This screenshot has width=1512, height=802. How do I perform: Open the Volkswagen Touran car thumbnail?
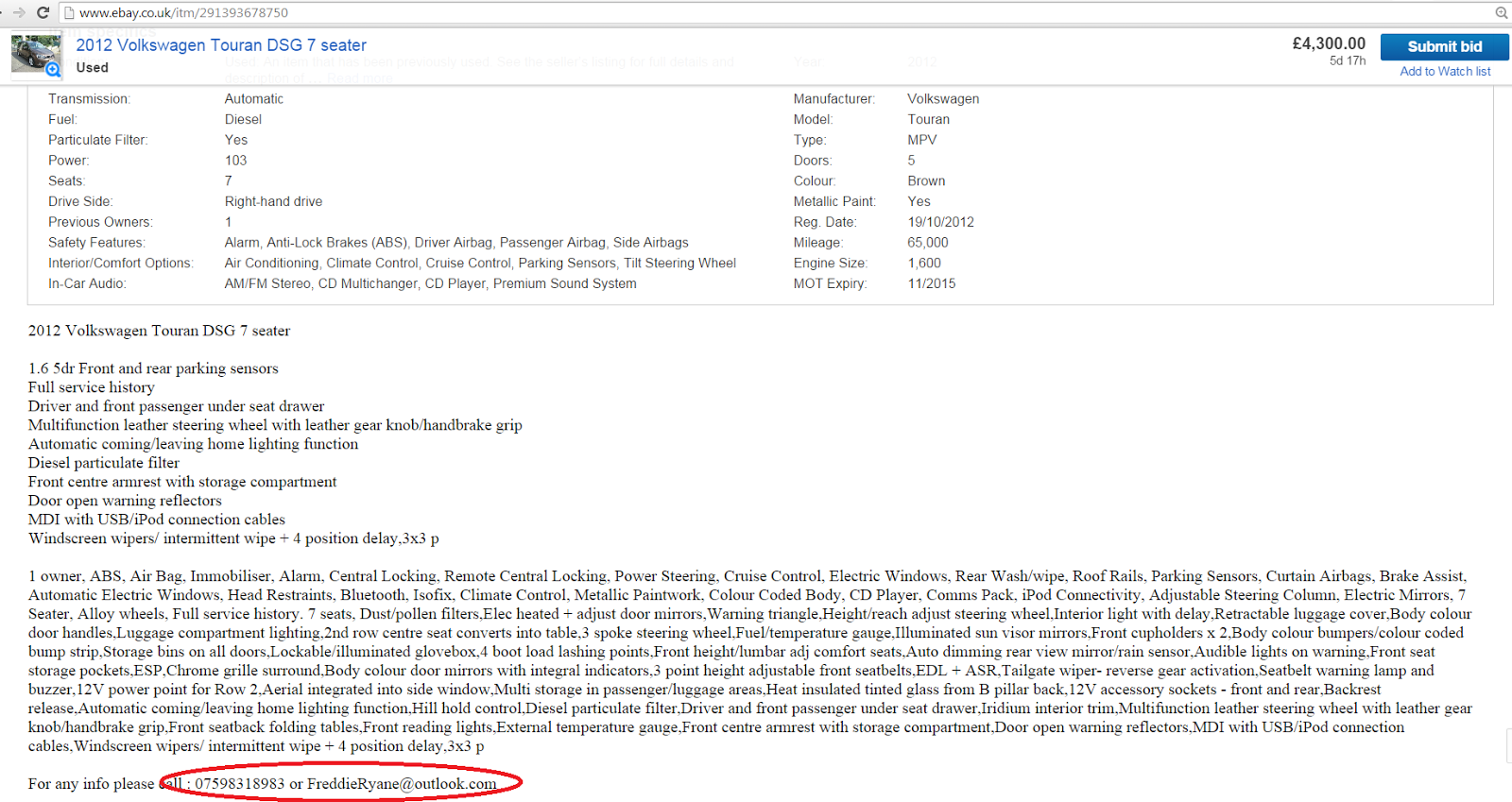36,54
